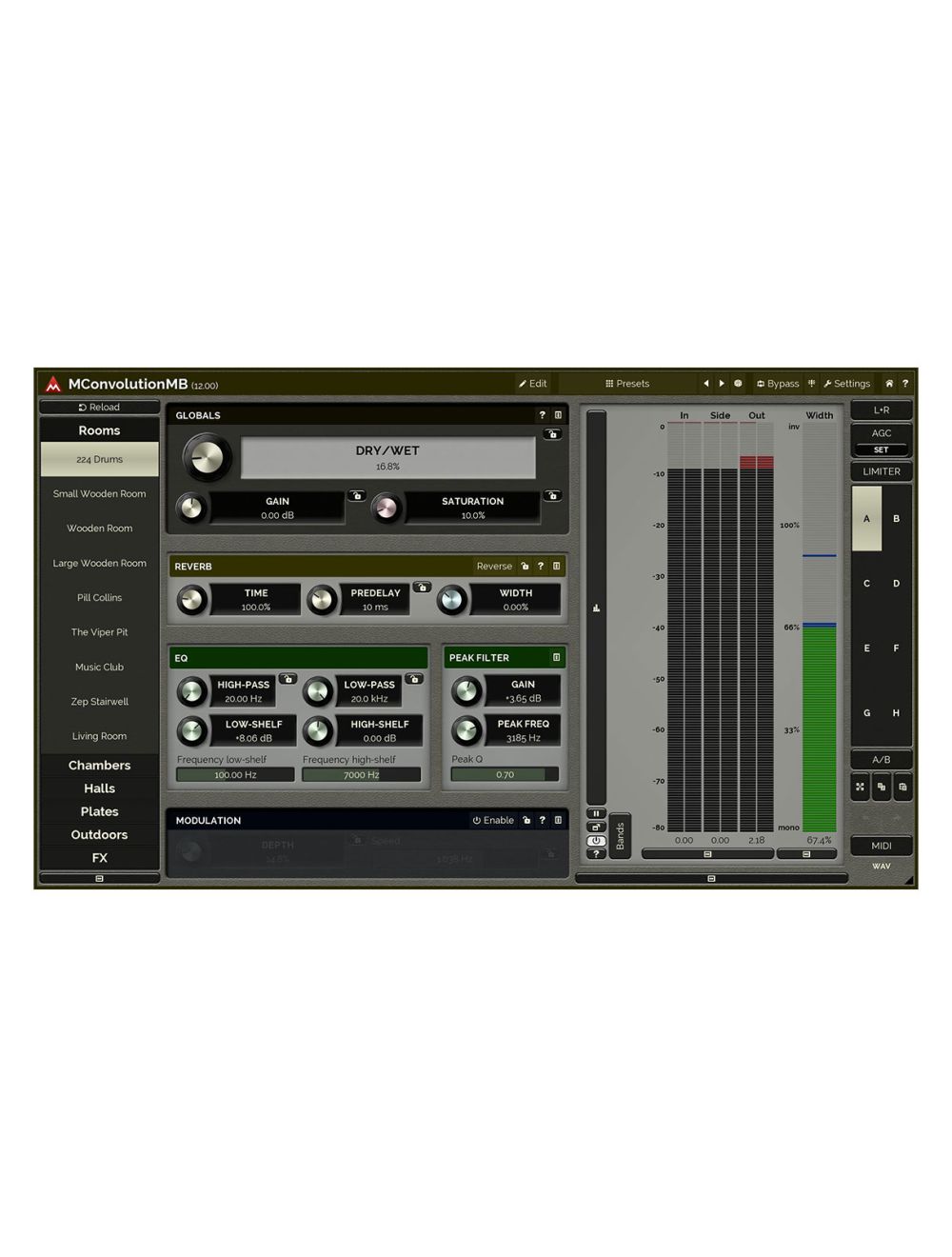Open the WAV tab
The width and height of the screenshot is (952, 1257).
tap(883, 867)
